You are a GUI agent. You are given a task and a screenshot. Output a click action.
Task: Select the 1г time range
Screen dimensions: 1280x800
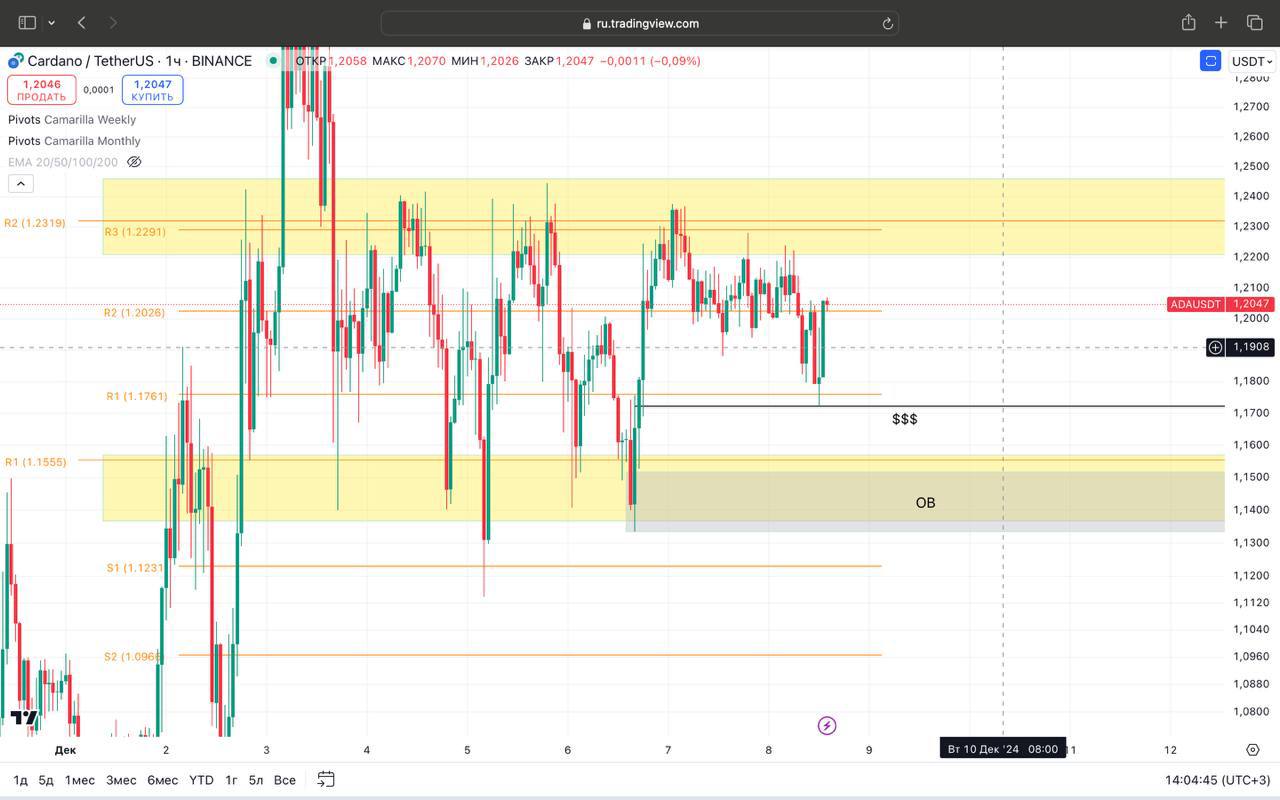(231, 780)
